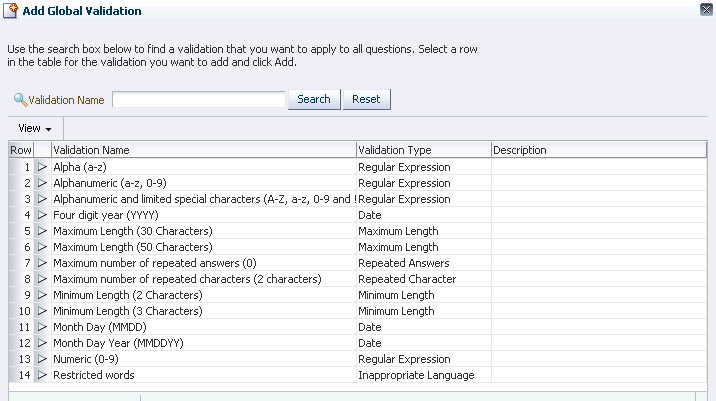The image size is (716, 401).
Task: Select Minimum Length (2 Characters) name
Action: (128, 295)
